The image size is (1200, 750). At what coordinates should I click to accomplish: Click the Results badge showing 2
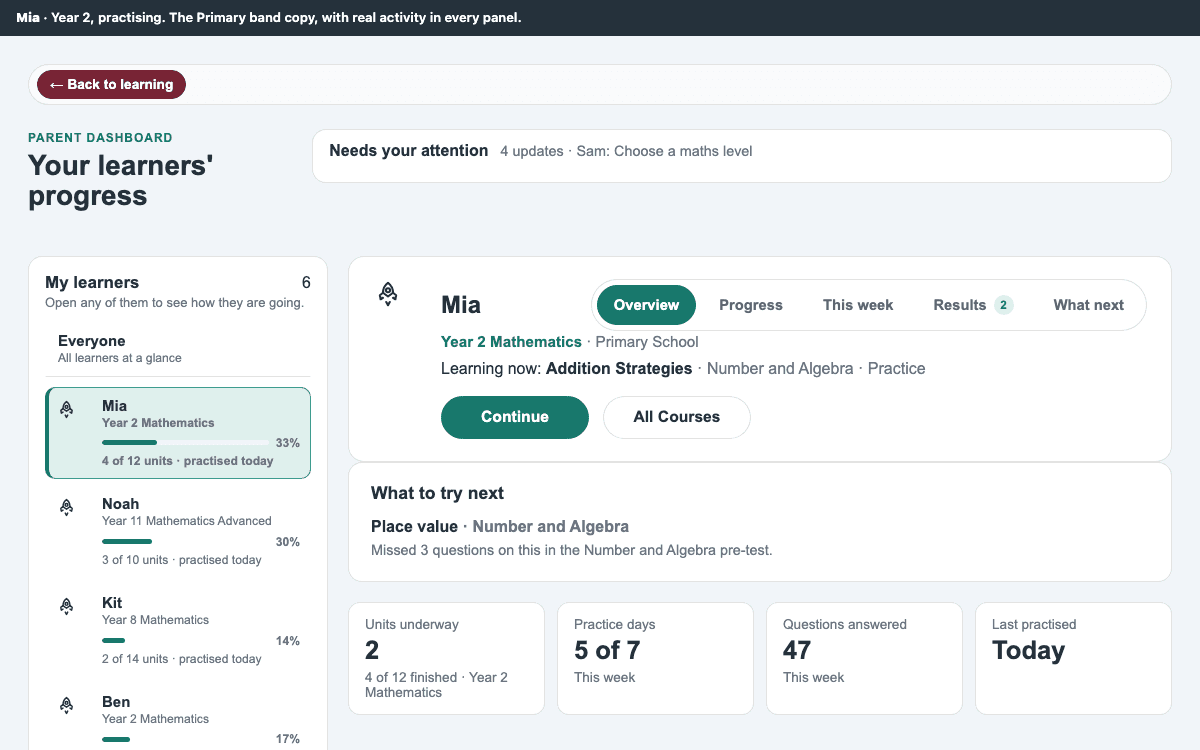(x=1003, y=305)
